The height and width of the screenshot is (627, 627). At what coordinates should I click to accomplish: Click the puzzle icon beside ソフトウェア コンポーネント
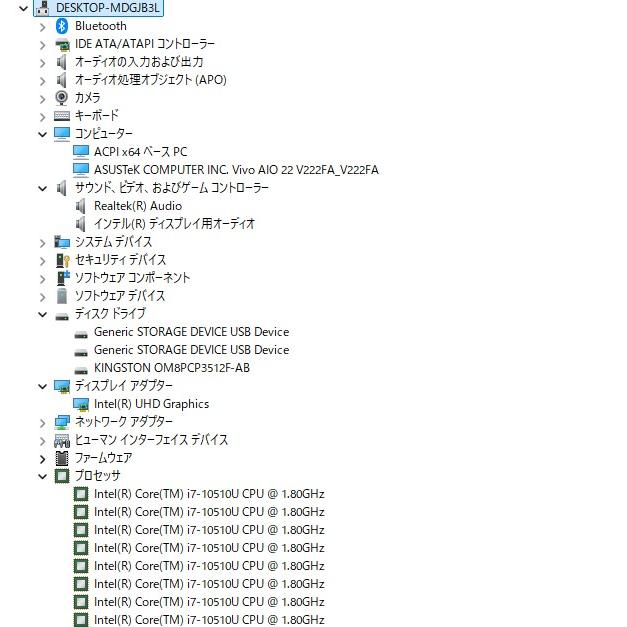tap(63, 278)
